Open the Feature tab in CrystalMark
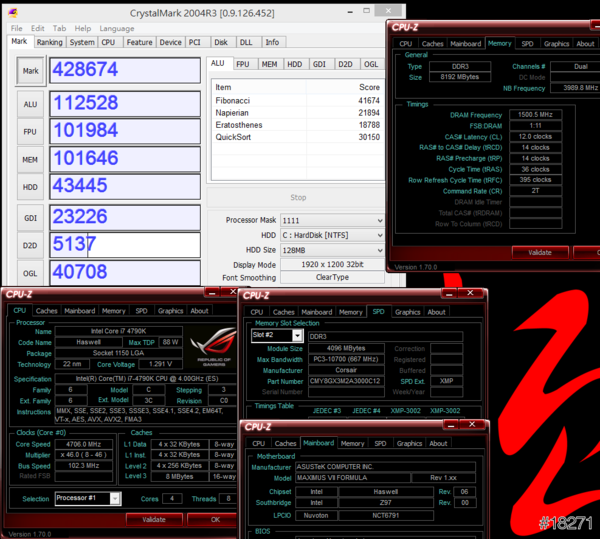This screenshot has height=539, width=600. point(139,42)
